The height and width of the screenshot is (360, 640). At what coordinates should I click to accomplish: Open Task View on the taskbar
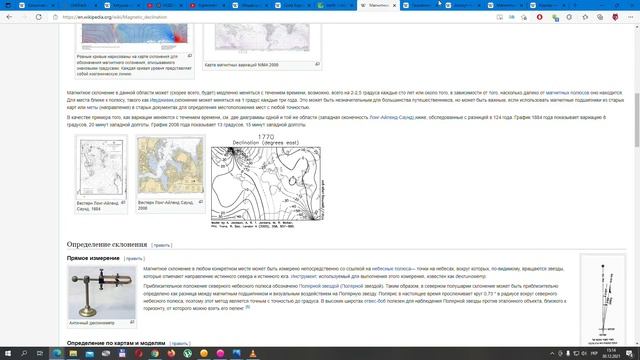40,353
